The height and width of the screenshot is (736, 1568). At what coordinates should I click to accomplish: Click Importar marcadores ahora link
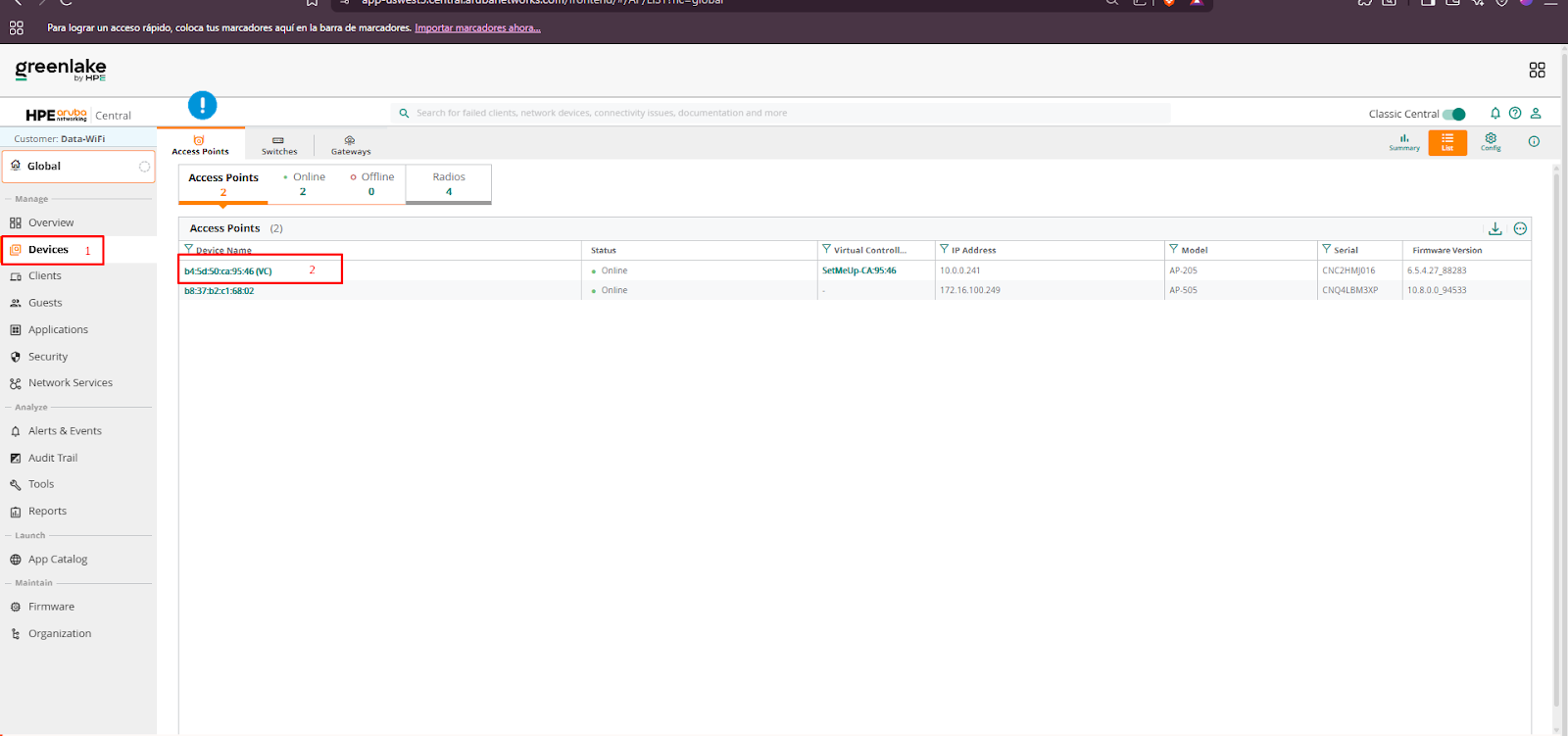[x=477, y=27]
